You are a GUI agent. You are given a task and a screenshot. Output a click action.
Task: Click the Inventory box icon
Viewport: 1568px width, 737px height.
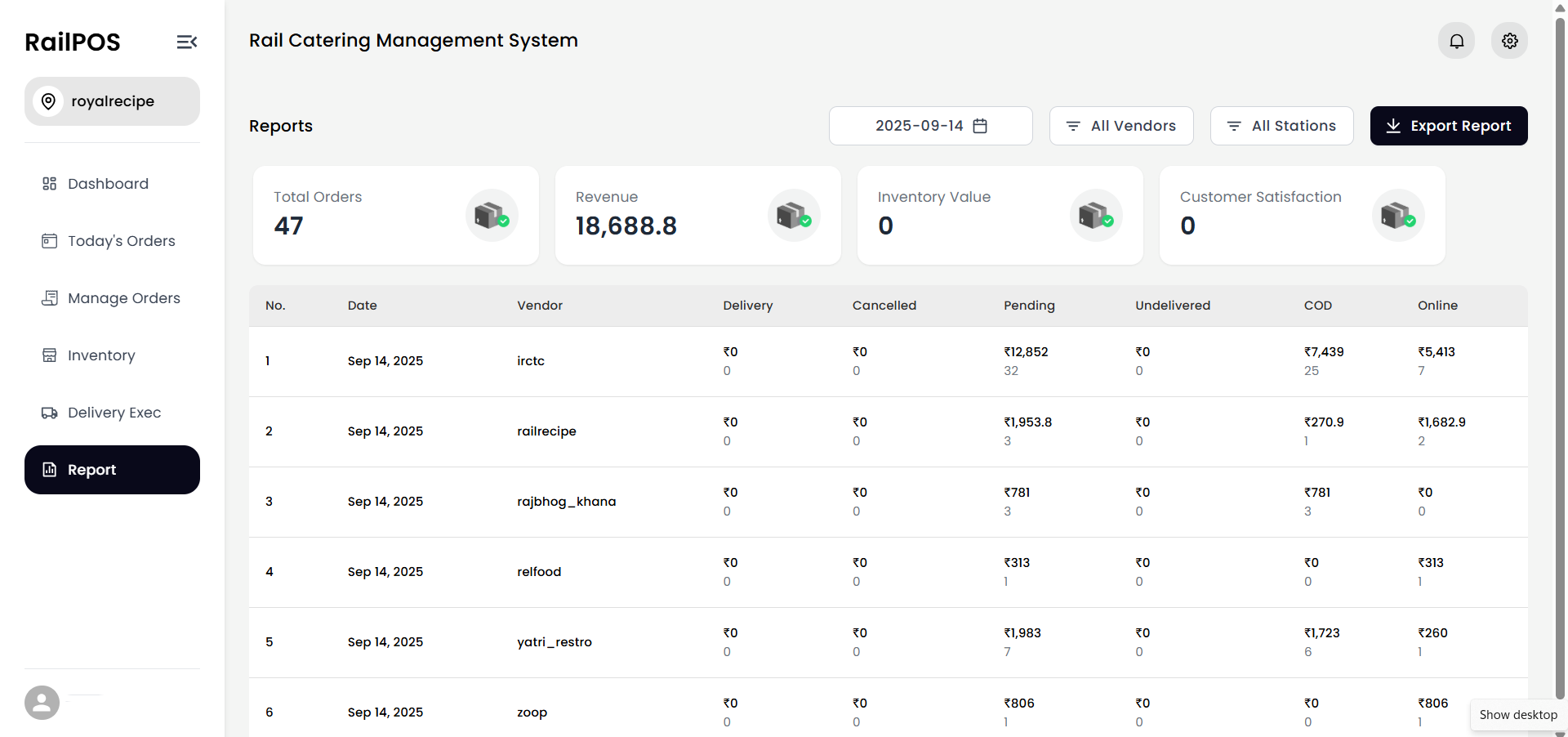(x=49, y=355)
